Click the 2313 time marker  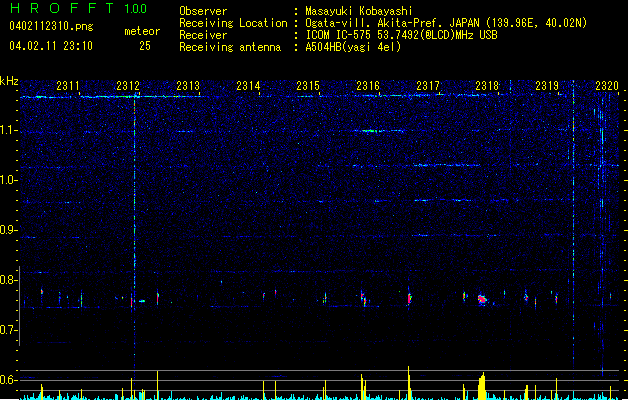188,86
